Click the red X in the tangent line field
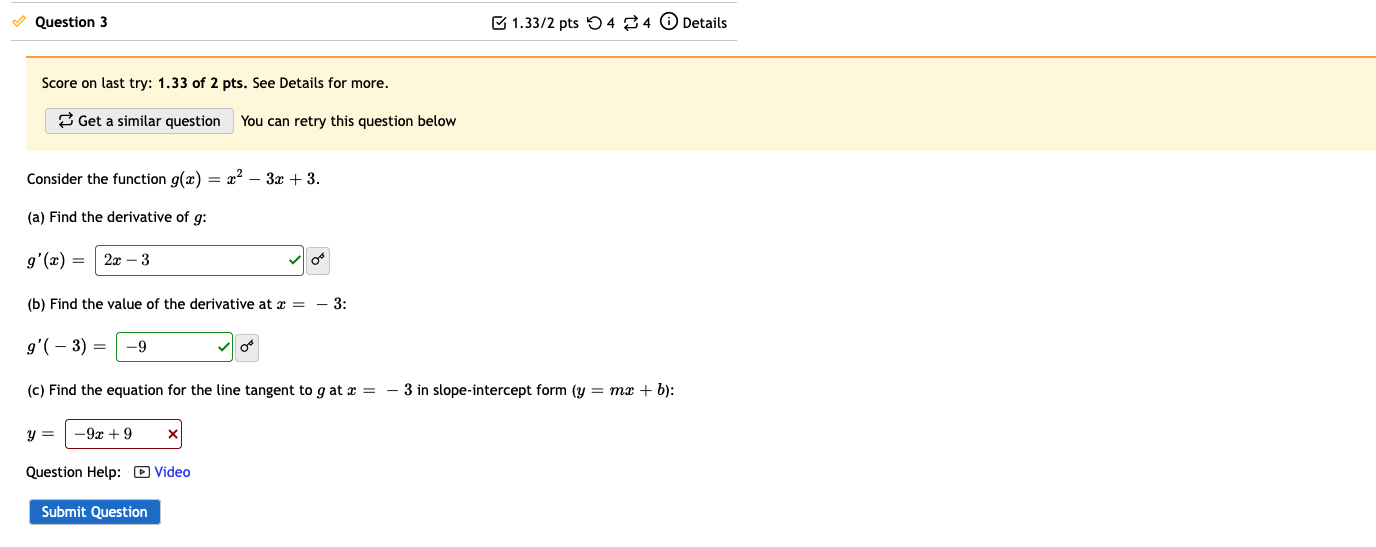 (x=172, y=434)
